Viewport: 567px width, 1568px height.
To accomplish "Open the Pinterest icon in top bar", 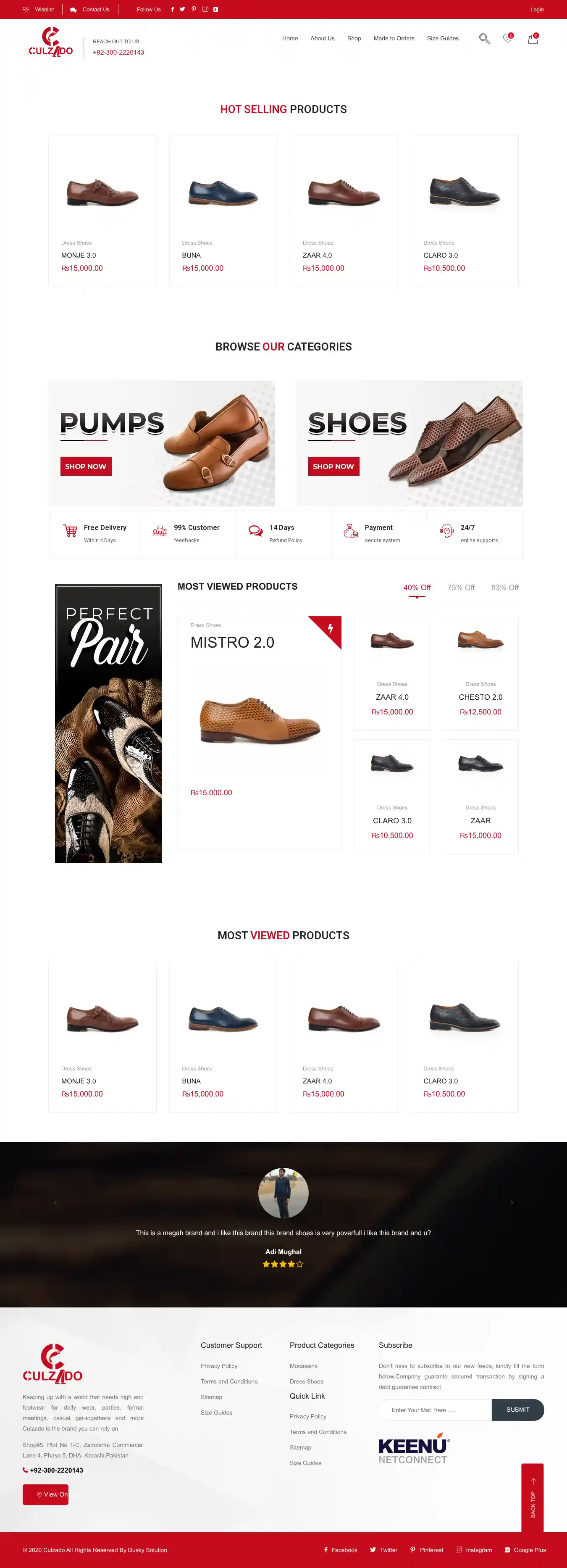I will (194, 9).
